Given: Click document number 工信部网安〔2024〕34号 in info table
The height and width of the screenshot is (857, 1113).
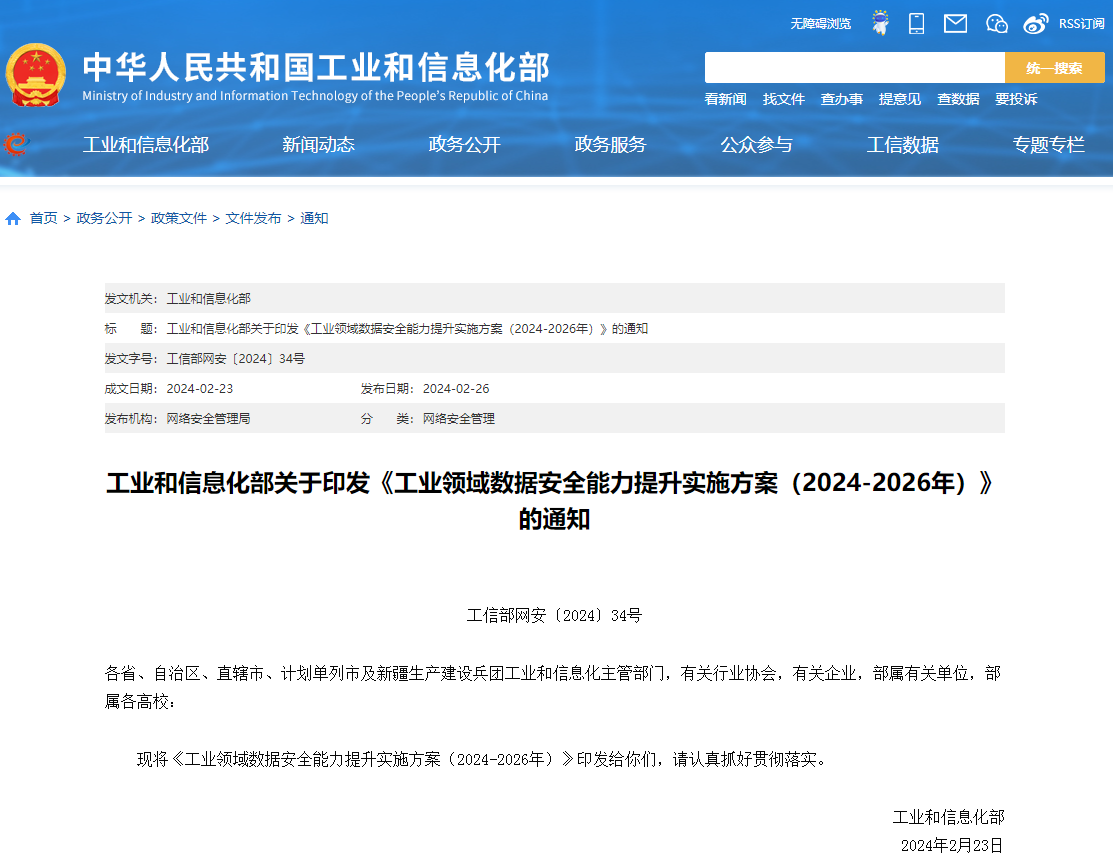Looking at the screenshot, I should click(x=236, y=359).
